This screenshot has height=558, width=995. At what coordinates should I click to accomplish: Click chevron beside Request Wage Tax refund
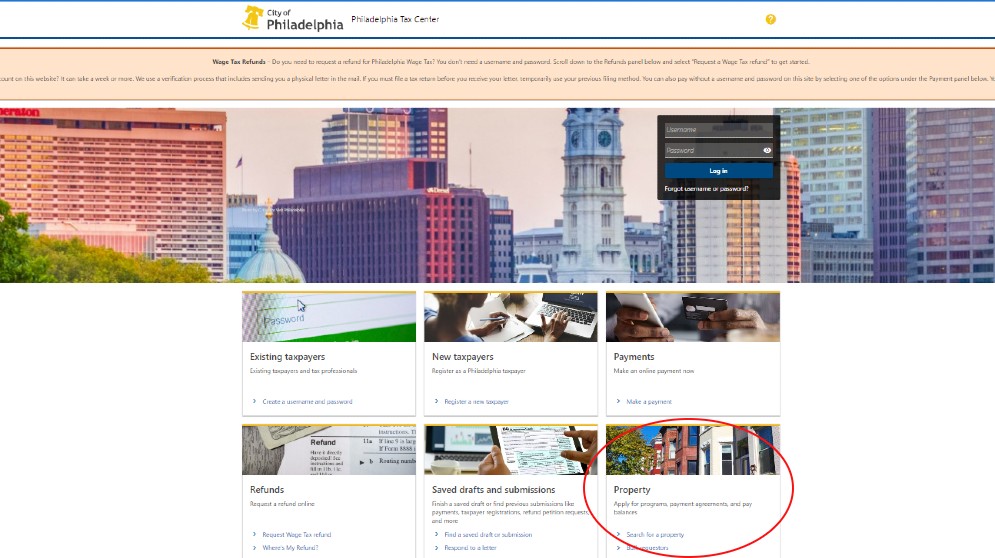(254, 535)
